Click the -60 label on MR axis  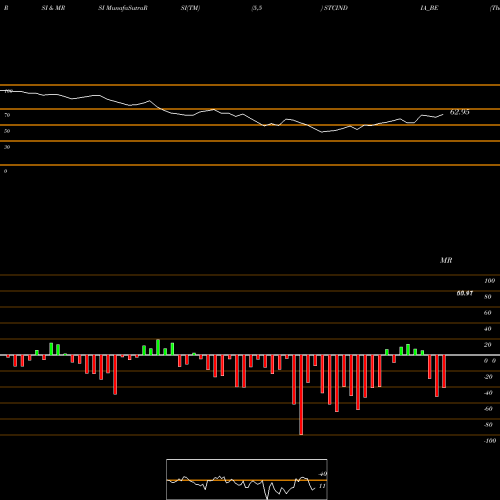[x=488, y=409]
